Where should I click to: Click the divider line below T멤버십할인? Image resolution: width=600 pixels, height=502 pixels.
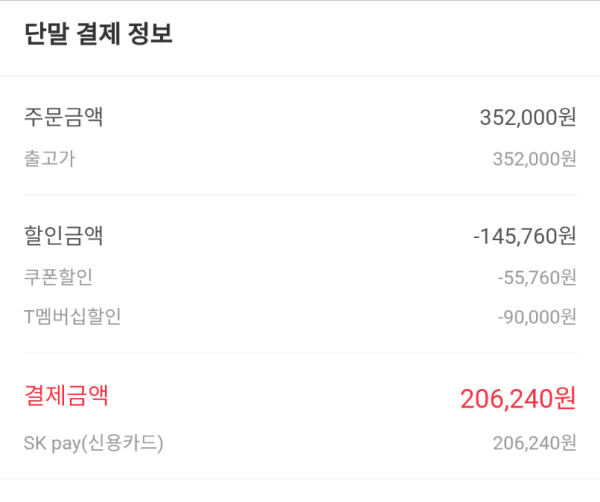click(x=300, y=353)
